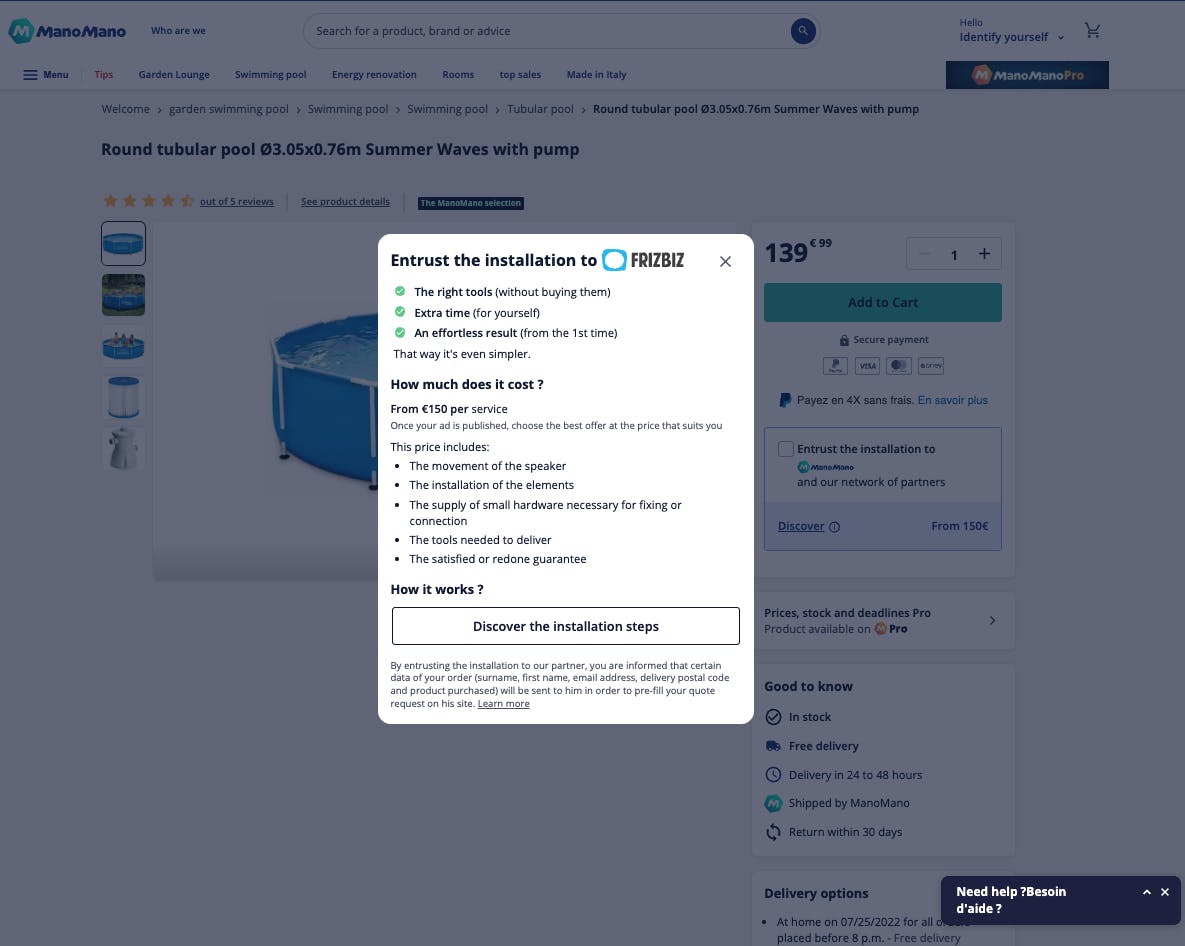This screenshot has height=946, width=1185.
Task: Click the Shipped by ManoMano icon
Action: click(773, 803)
